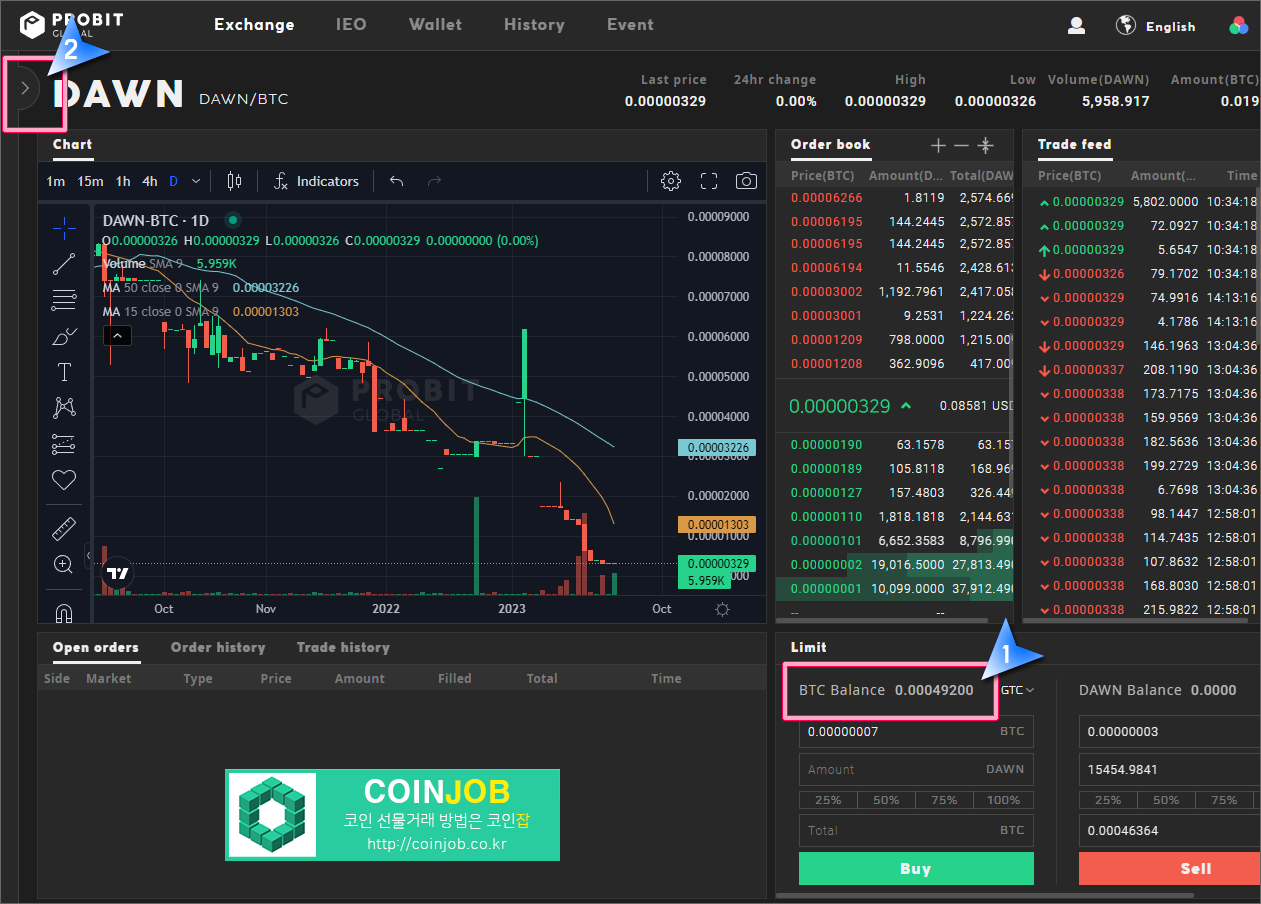
Task: Click the red Sell button
Action: tap(1170, 869)
